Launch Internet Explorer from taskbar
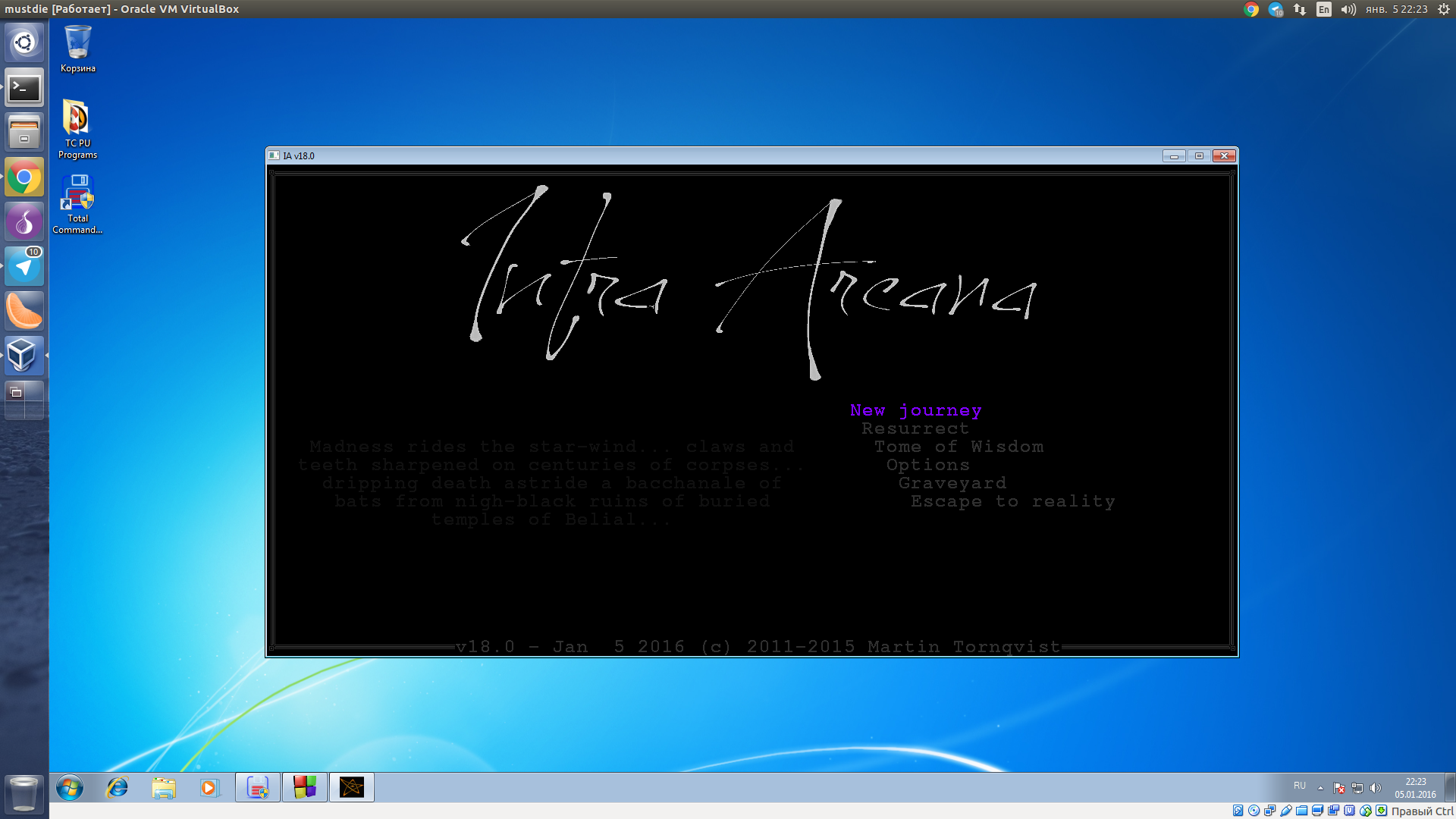Viewport: 1456px width, 819px height. tap(117, 788)
